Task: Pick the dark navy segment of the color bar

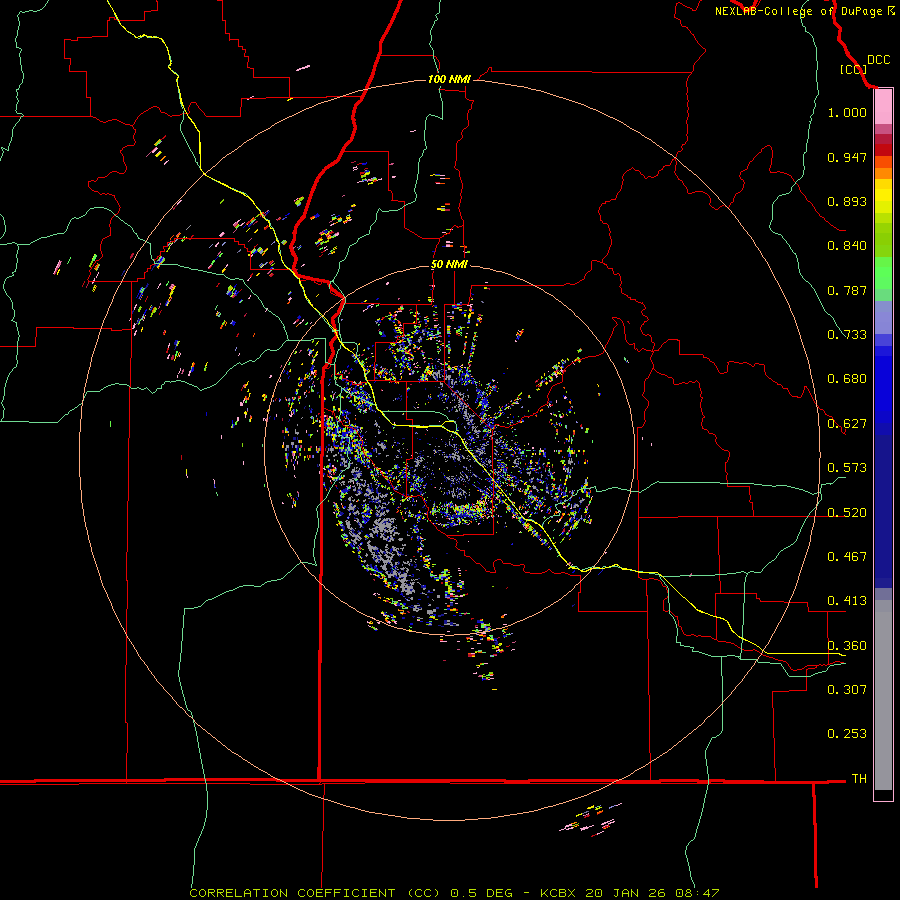Action: [883, 511]
